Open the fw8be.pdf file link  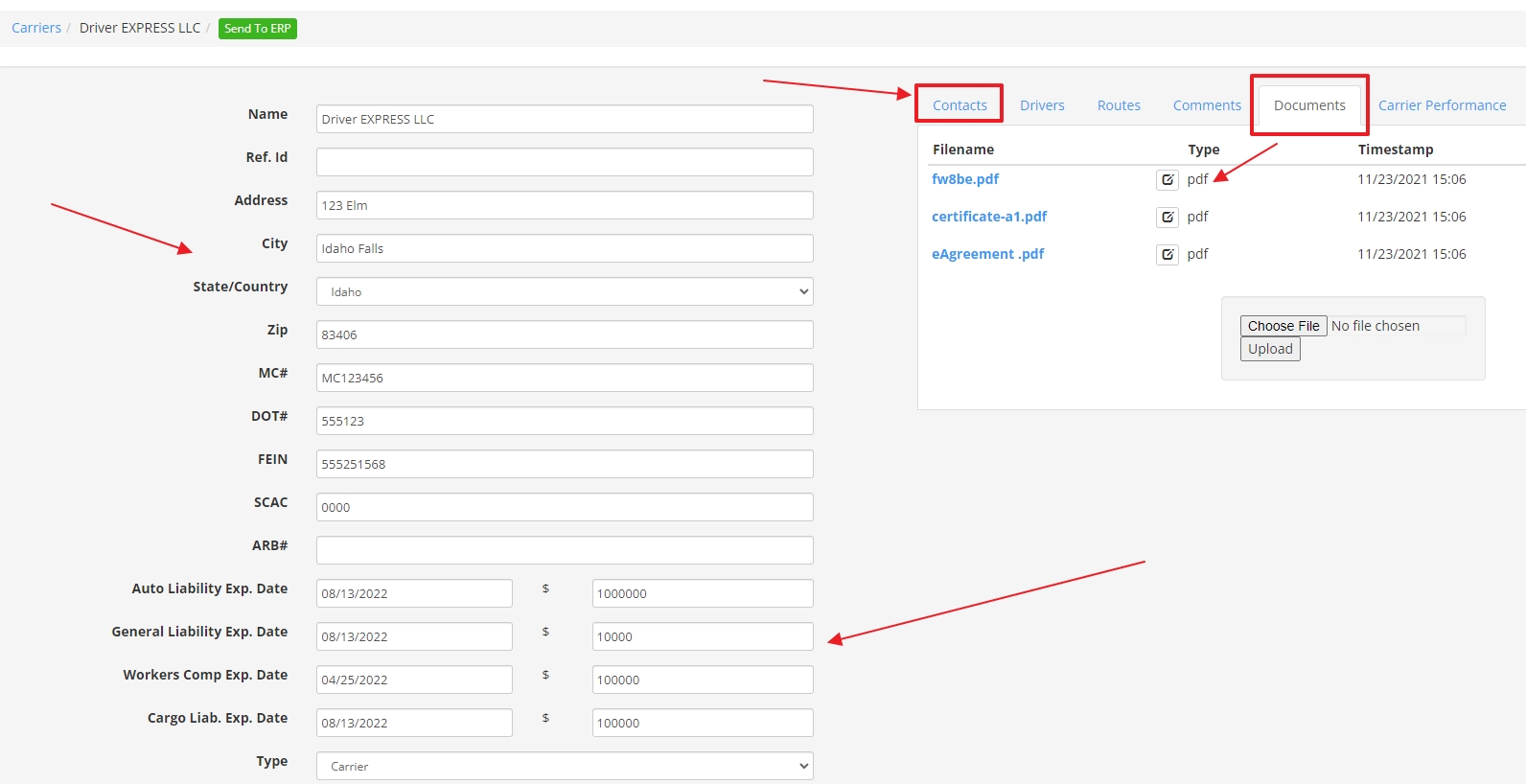click(x=965, y=179)
